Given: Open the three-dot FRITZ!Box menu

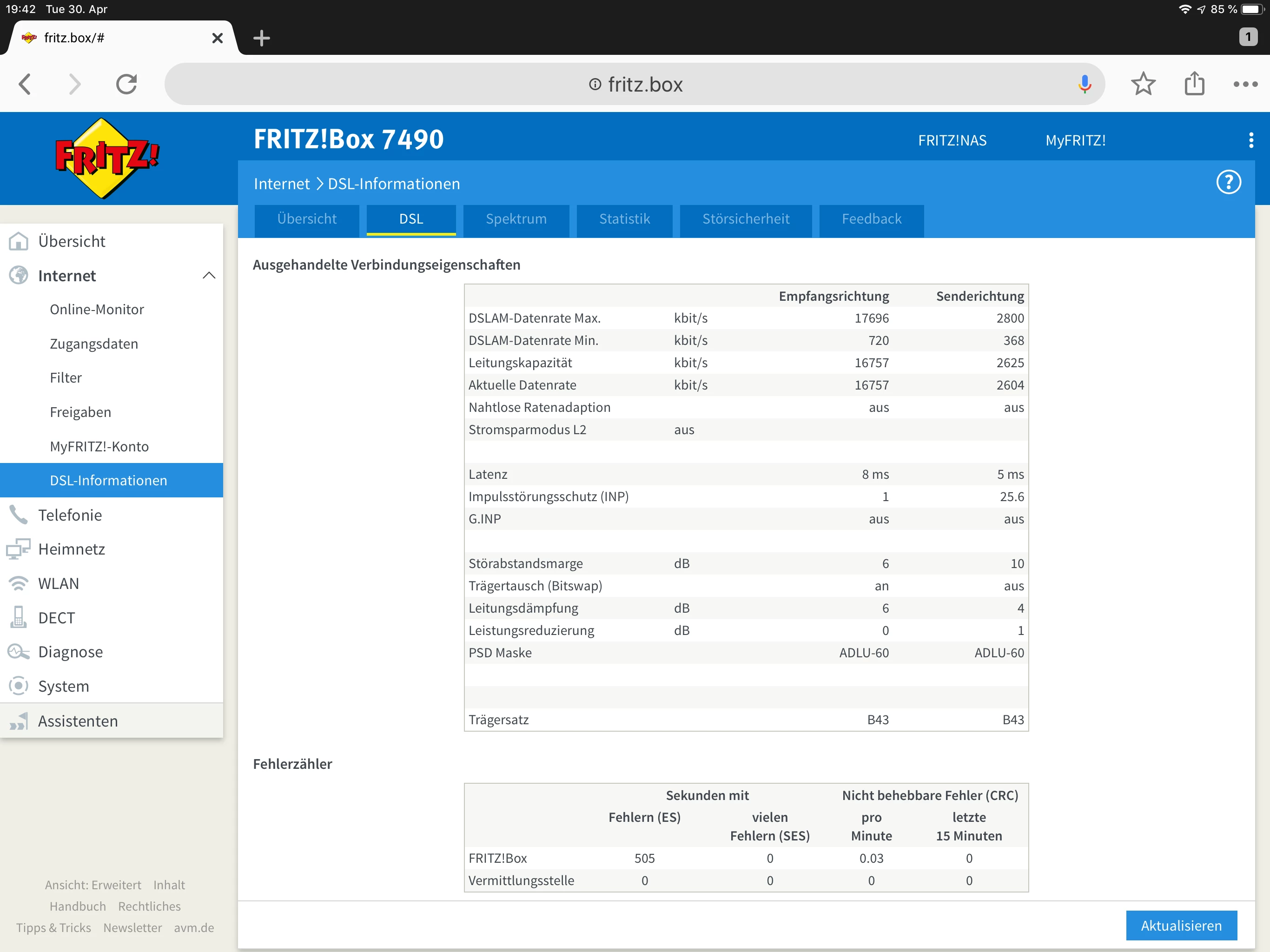Looking at the screenshot, I should click(x=1250, y=140).
